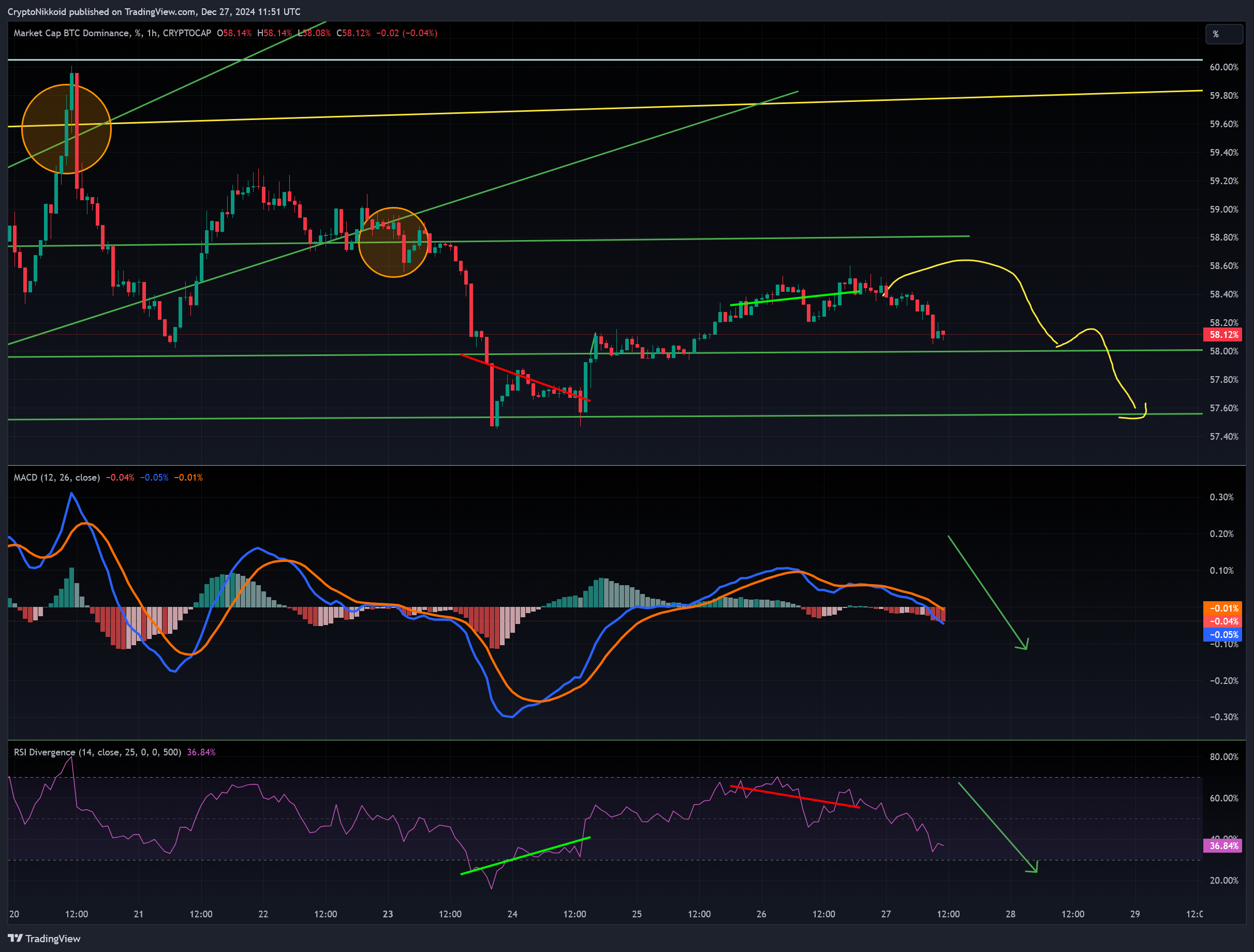Click the 0.10% MACD axis label
The height and width of the screenshot is (952, 1254).
(1222, 571)
